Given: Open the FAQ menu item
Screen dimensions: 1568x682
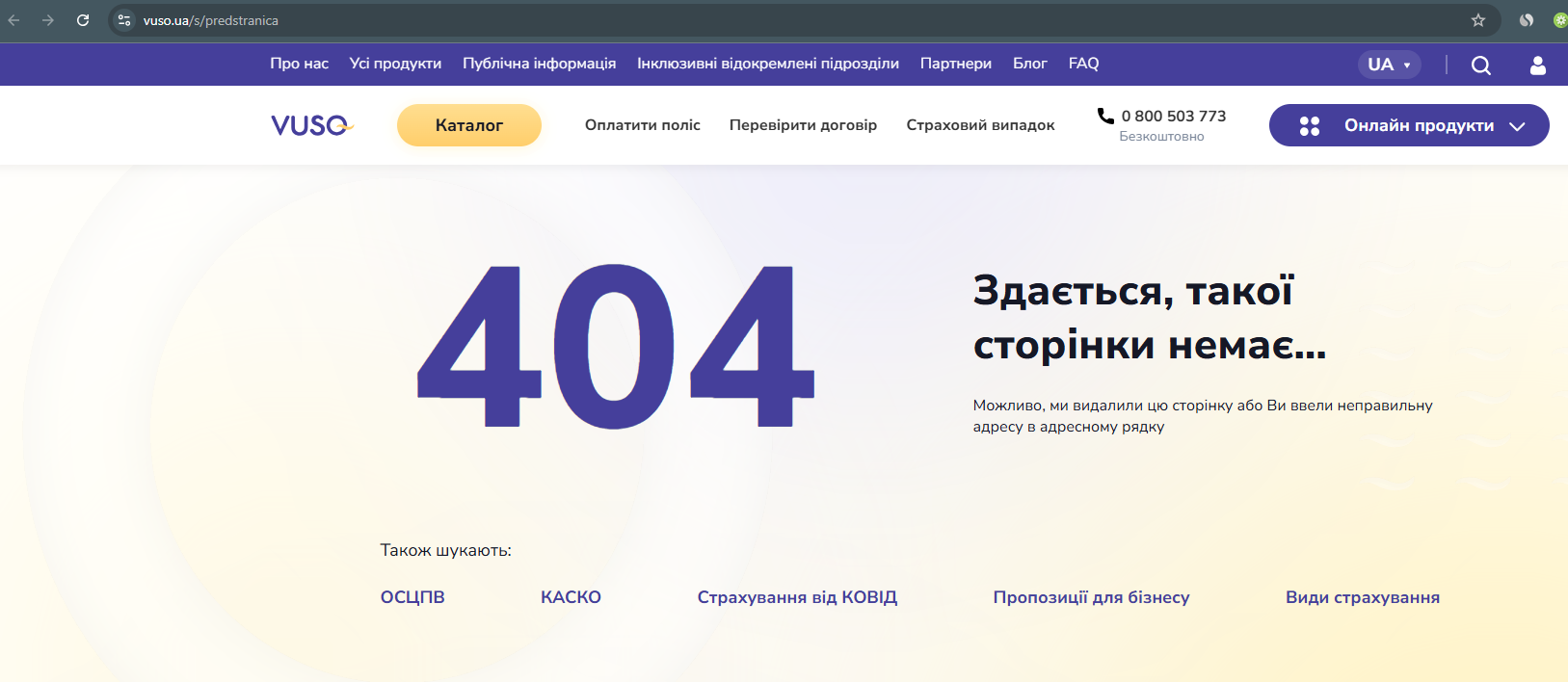Looking at the screenshot, I should coord(1084,64).
